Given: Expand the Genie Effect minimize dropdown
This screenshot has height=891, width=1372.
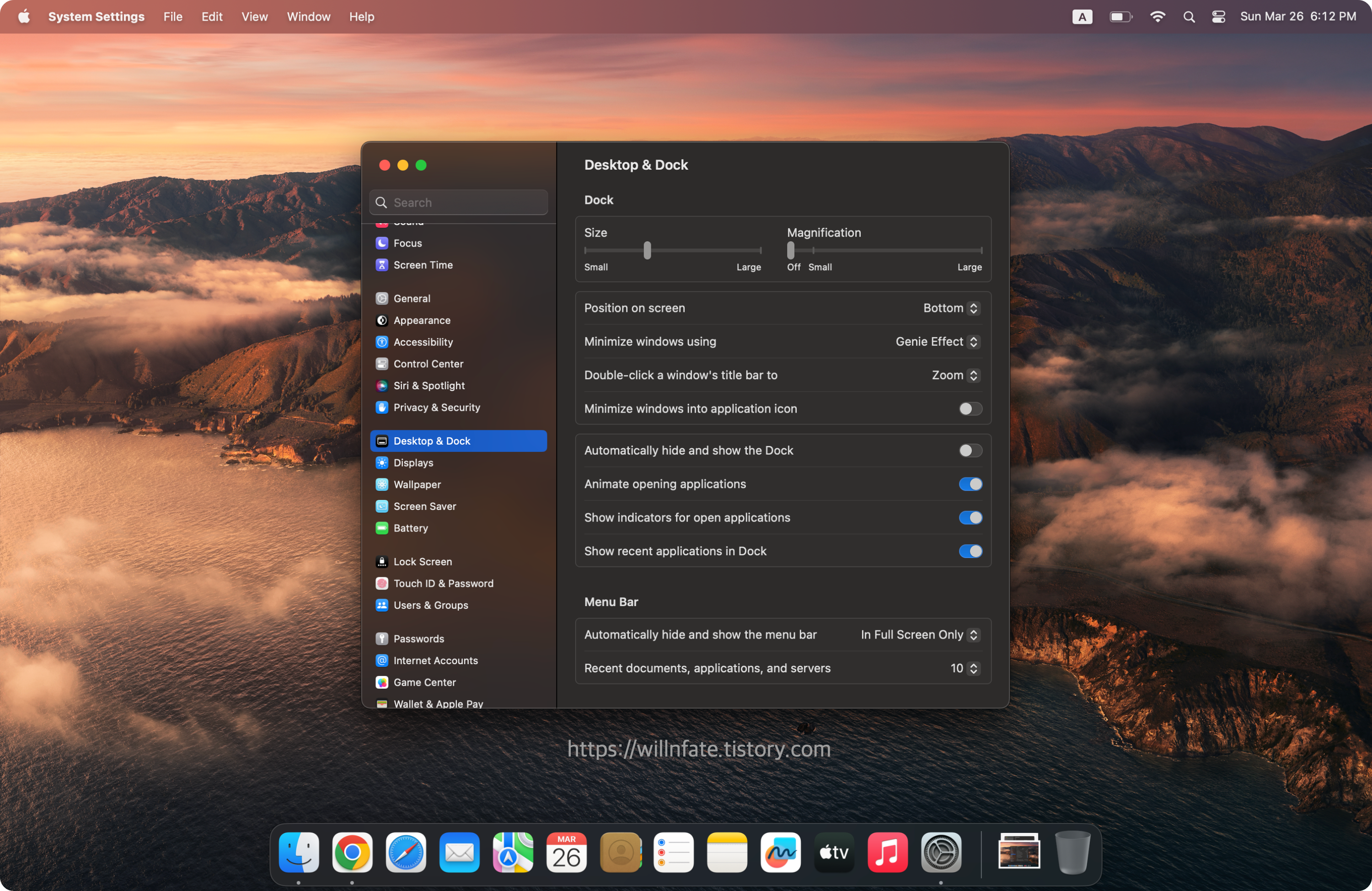Looking at the screenshot, I should pyautogui.click(x=936, y=341).
